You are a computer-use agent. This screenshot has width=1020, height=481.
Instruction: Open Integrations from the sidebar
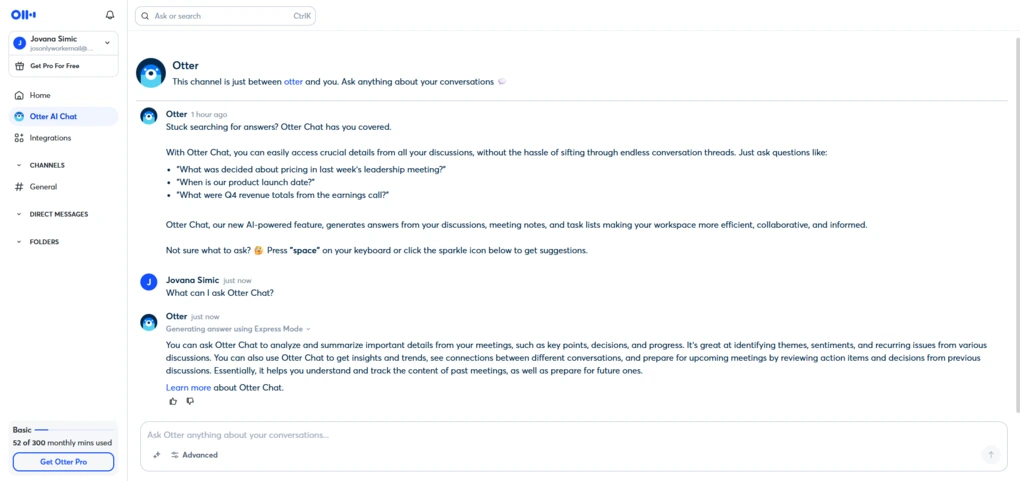(x=50, y=138)
